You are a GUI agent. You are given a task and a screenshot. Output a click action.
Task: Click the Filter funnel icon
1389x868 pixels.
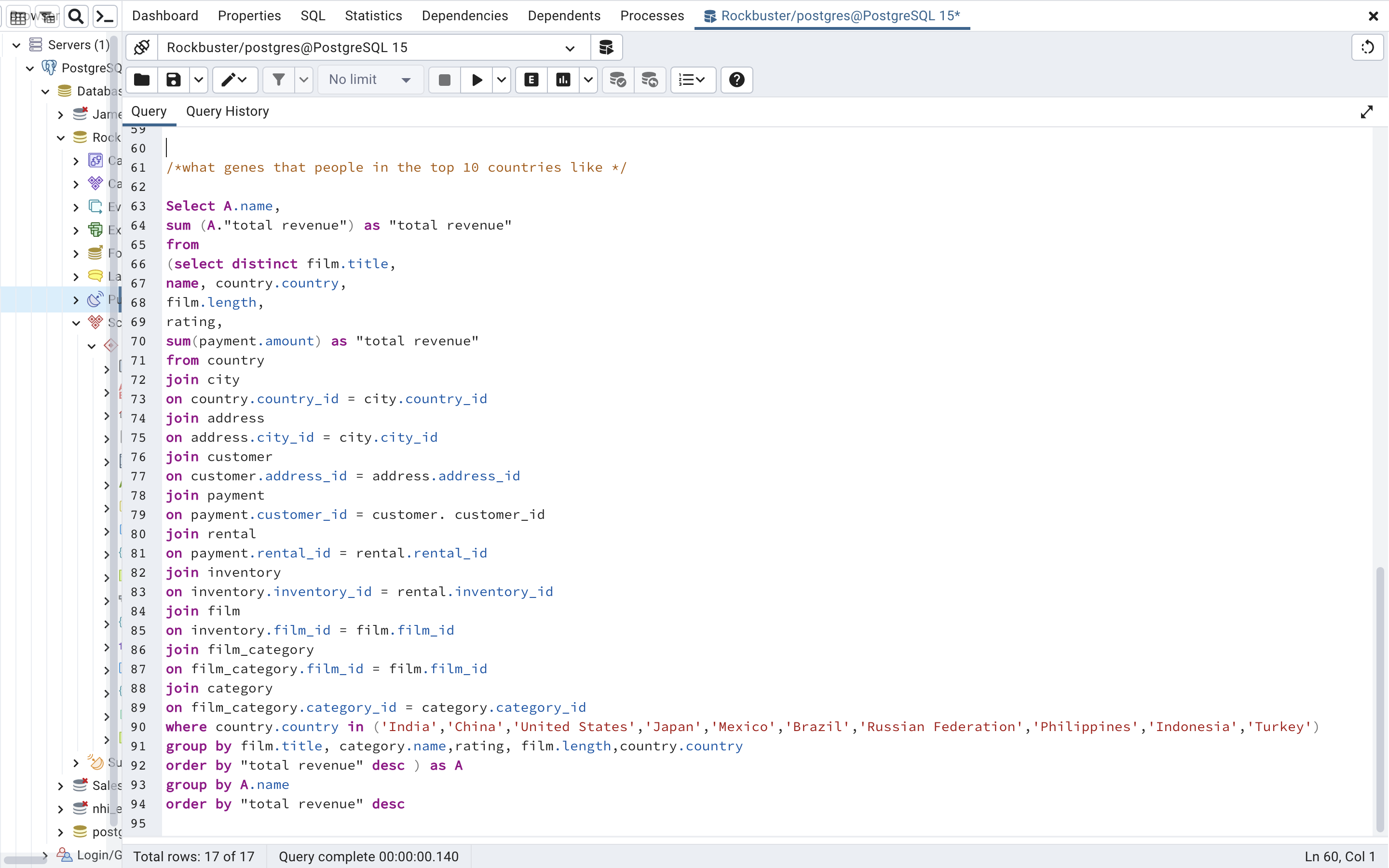pos(278,79)
